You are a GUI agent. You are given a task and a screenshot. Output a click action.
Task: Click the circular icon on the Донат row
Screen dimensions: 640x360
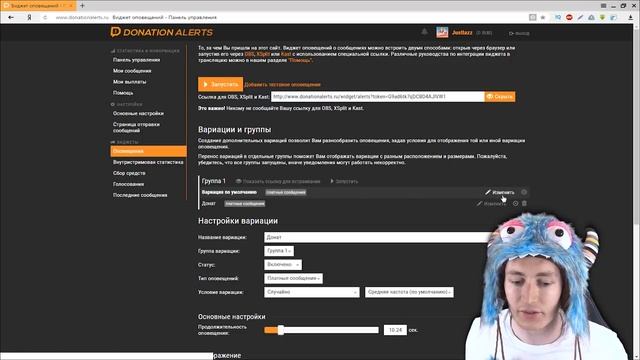click(x=516, y=204)
